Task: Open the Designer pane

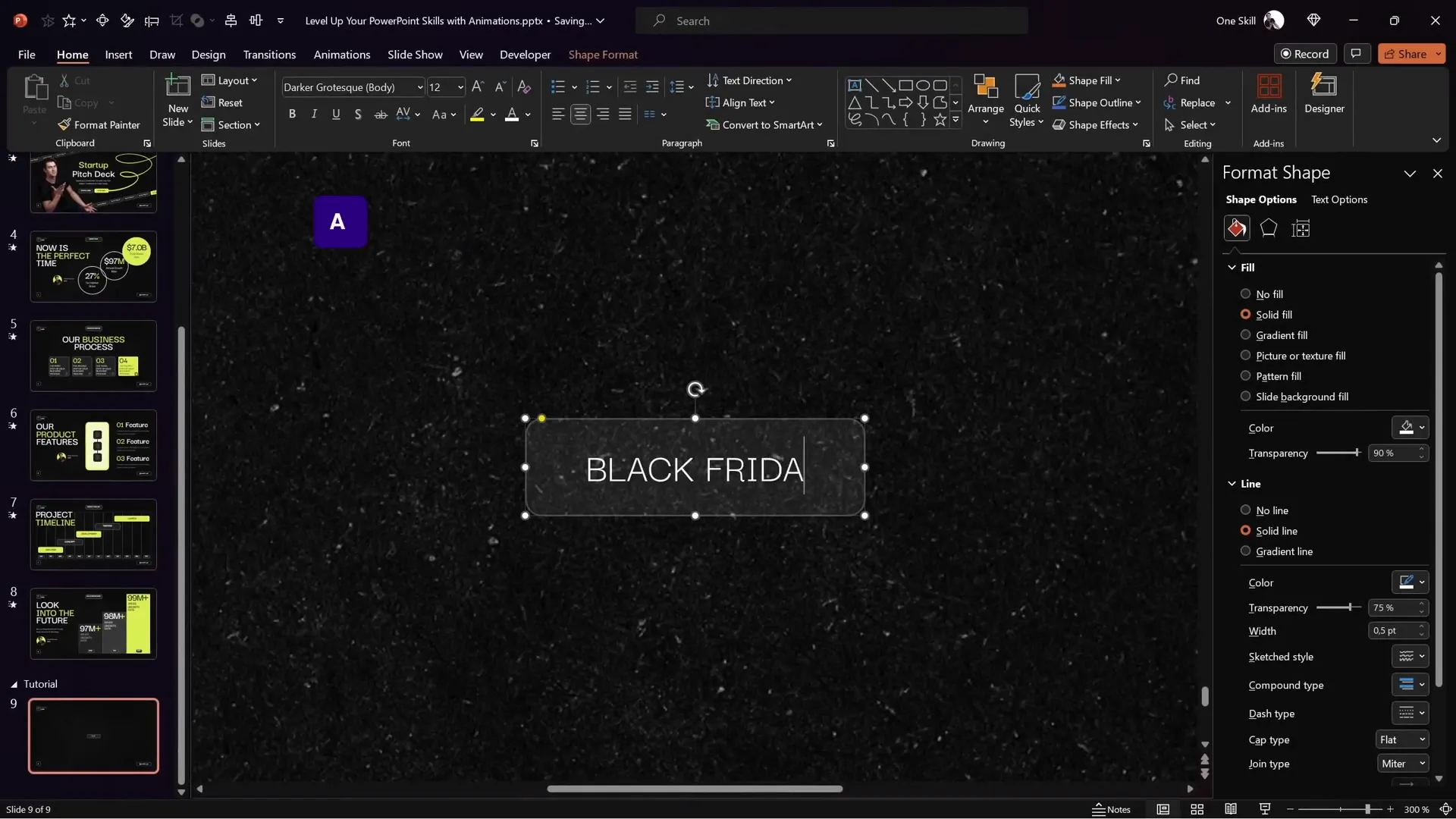Action: [x=1325, y=94]
